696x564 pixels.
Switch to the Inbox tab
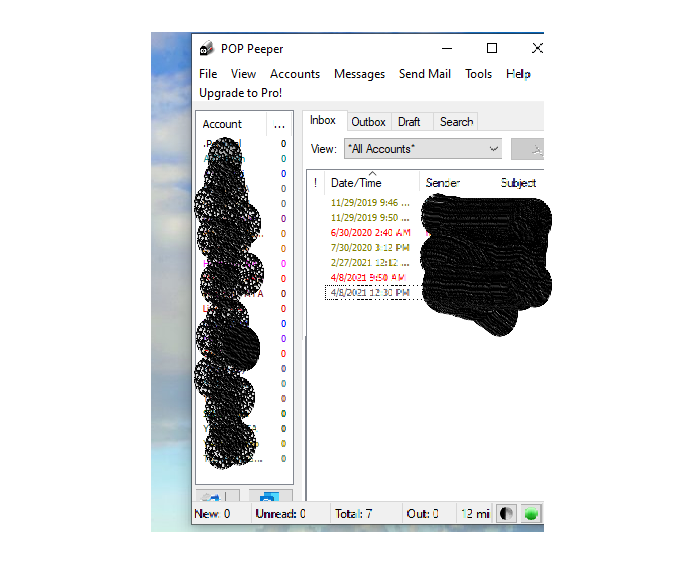[323, 120]
